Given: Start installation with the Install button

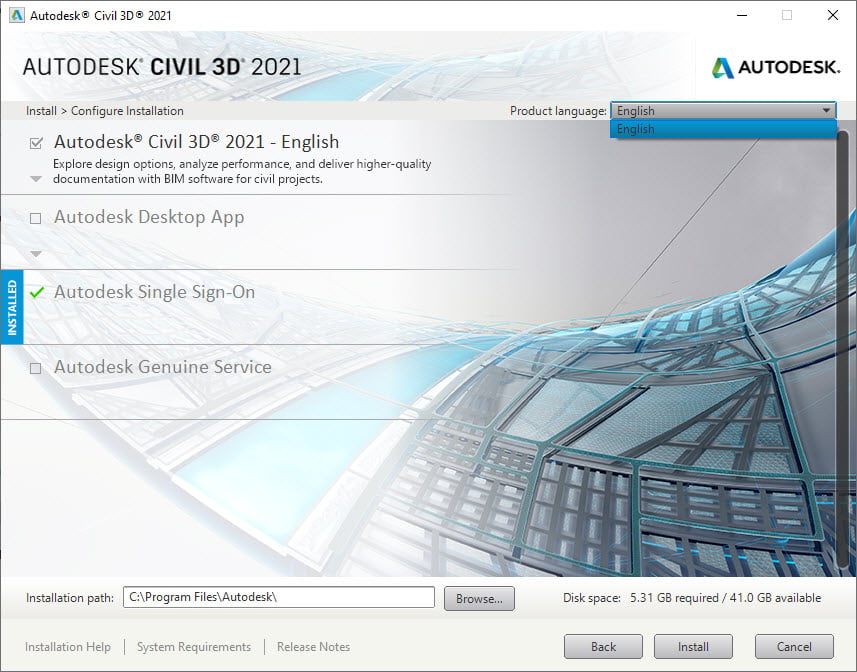Looking at the screenshot, I should [693, 646].
